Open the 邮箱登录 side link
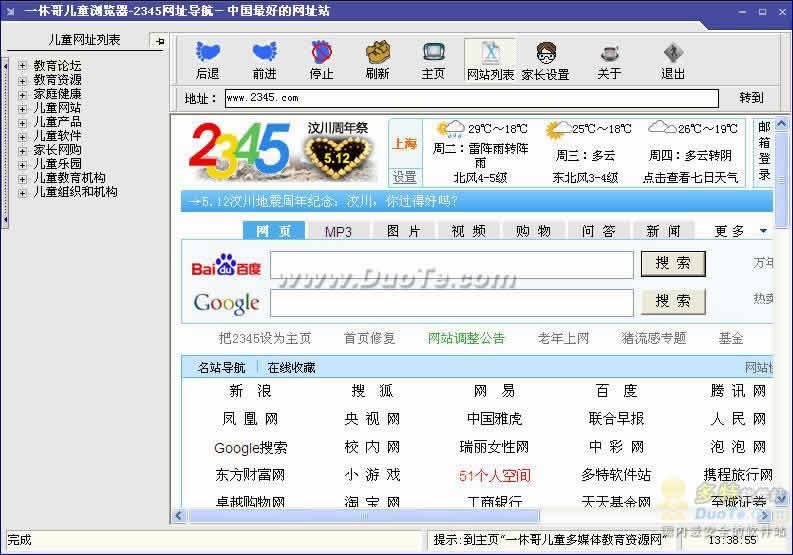Screen dimensions: 793x555 (x=764, y=151)
